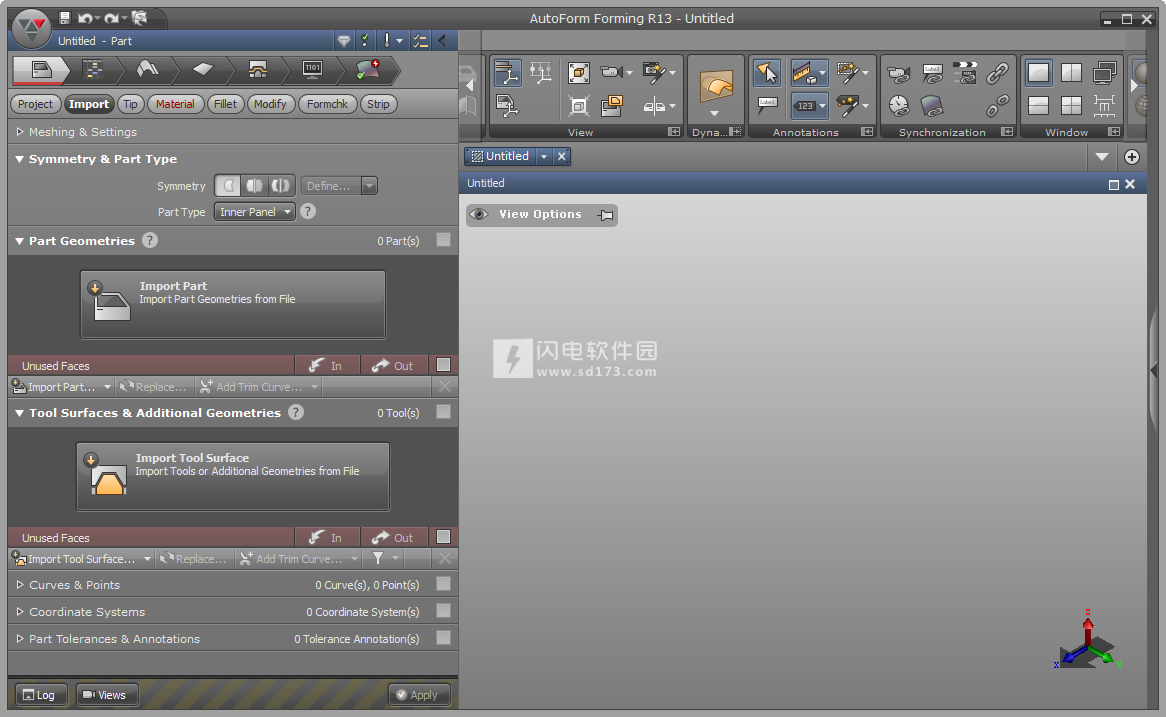Show View Options with the eye icon
Screen dimensions: 1166x717
click(x=479, y=214)
